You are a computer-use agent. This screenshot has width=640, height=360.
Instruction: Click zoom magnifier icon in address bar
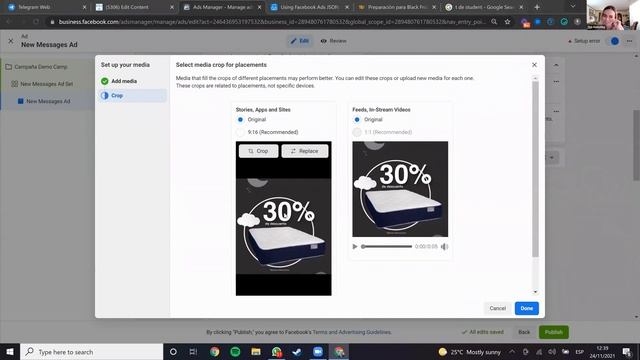(494, 22)
